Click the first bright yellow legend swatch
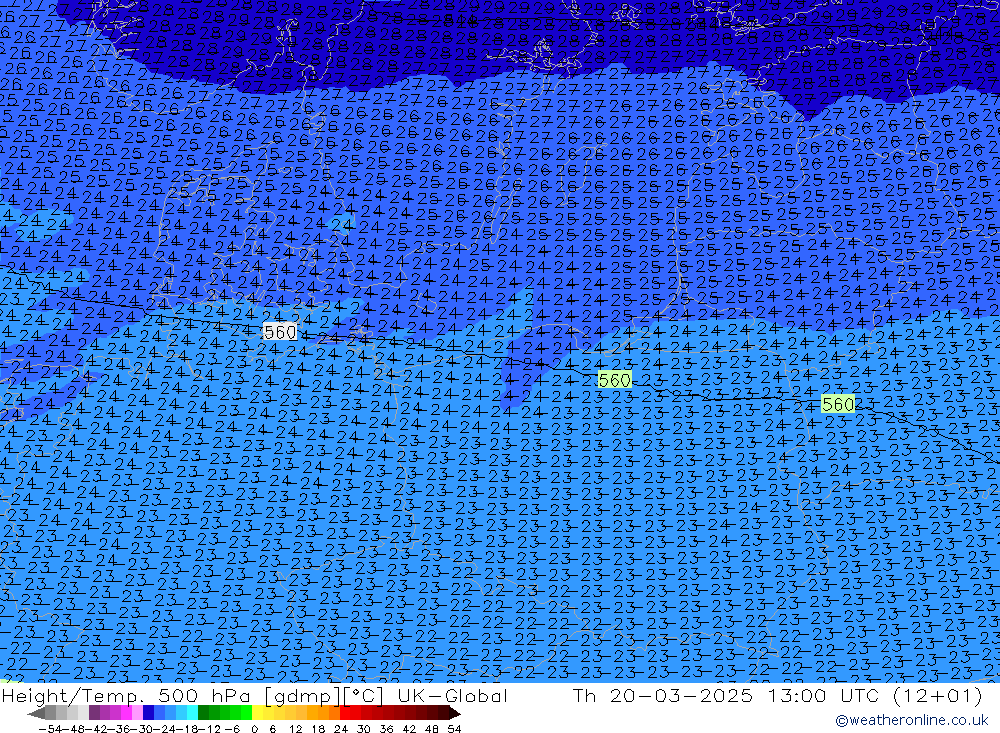Image resolution: width=1000 pixels, height=733 pixels. pos(258,713)
